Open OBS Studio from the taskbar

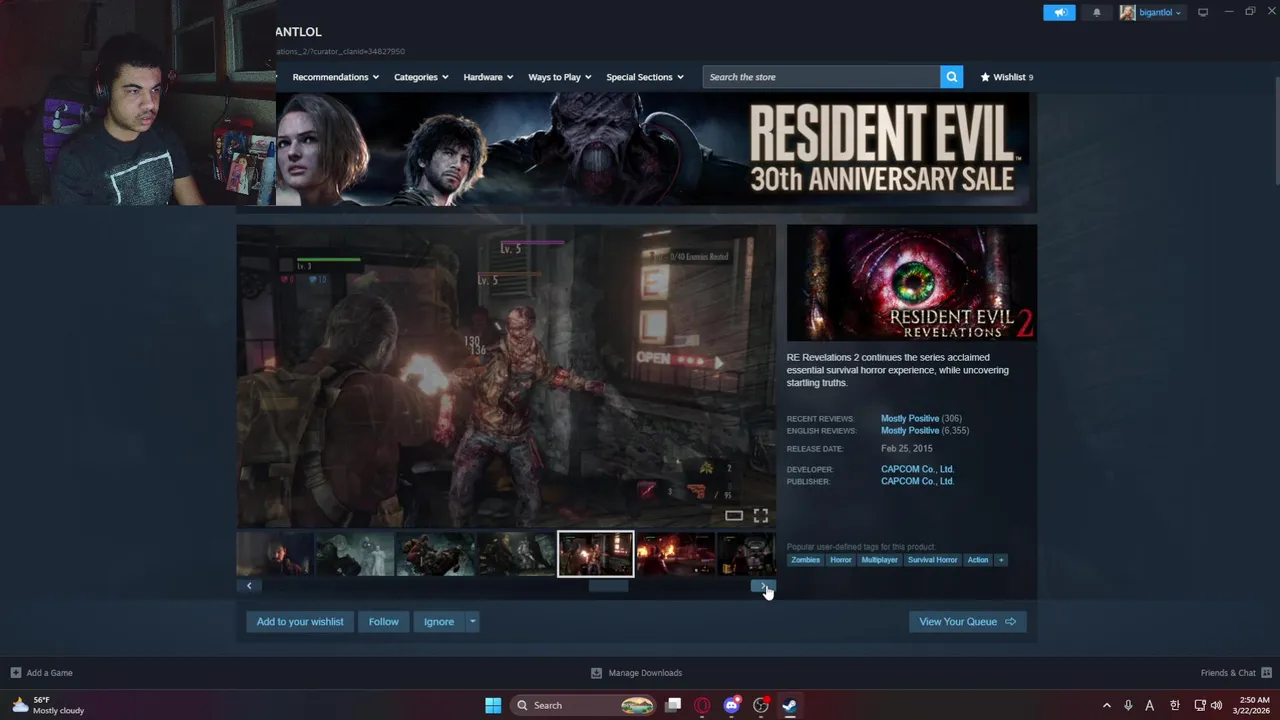[761, 706]
